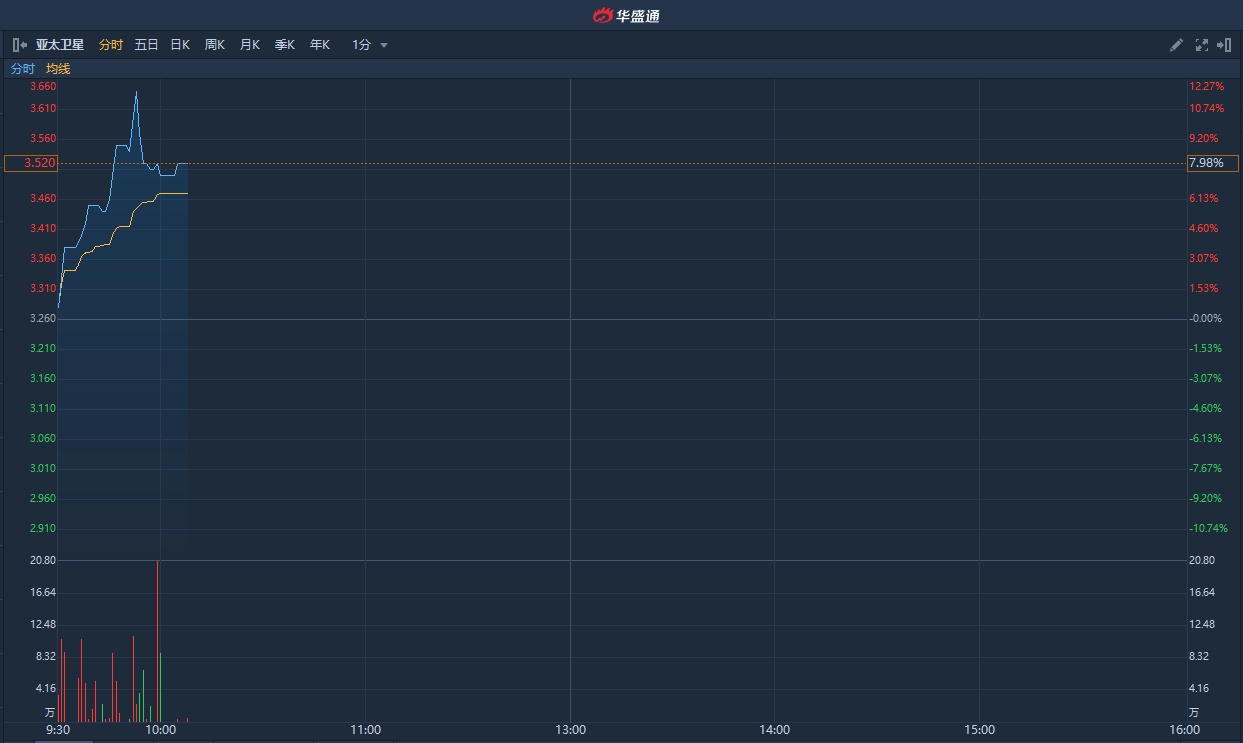Collapse the right side panel icon
Viewport: 1243px width, 743px height.
[x=1224, y=45]
